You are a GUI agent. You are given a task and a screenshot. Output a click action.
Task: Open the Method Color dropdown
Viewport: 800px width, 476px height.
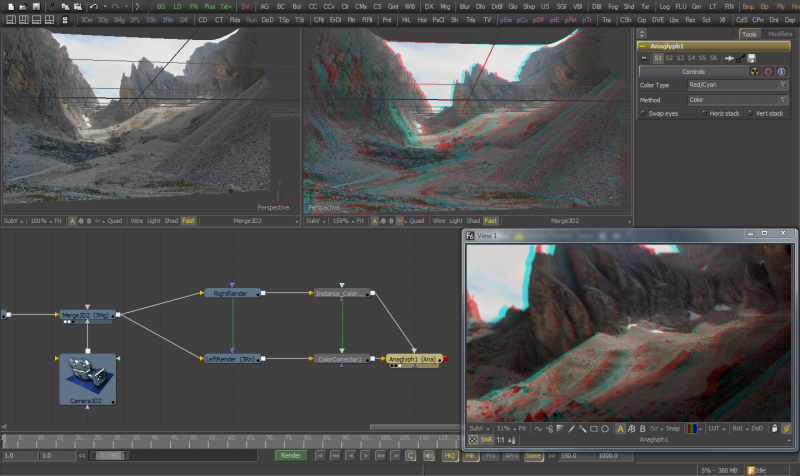coord(737,99)
